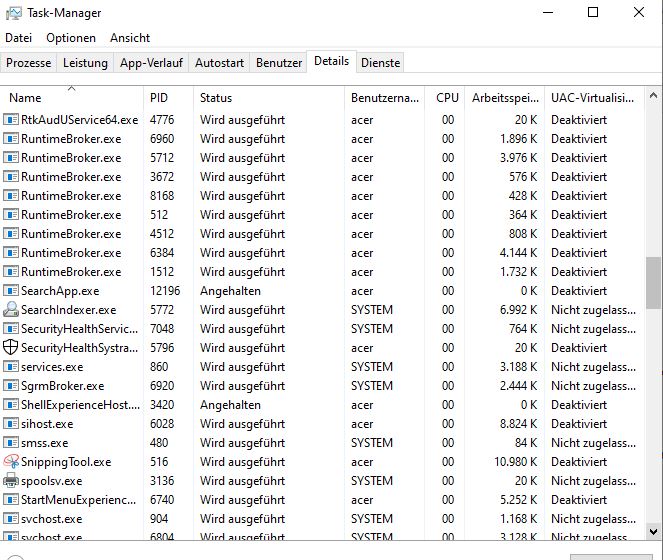Select the sihost.exe process name

tap(47, 424)
